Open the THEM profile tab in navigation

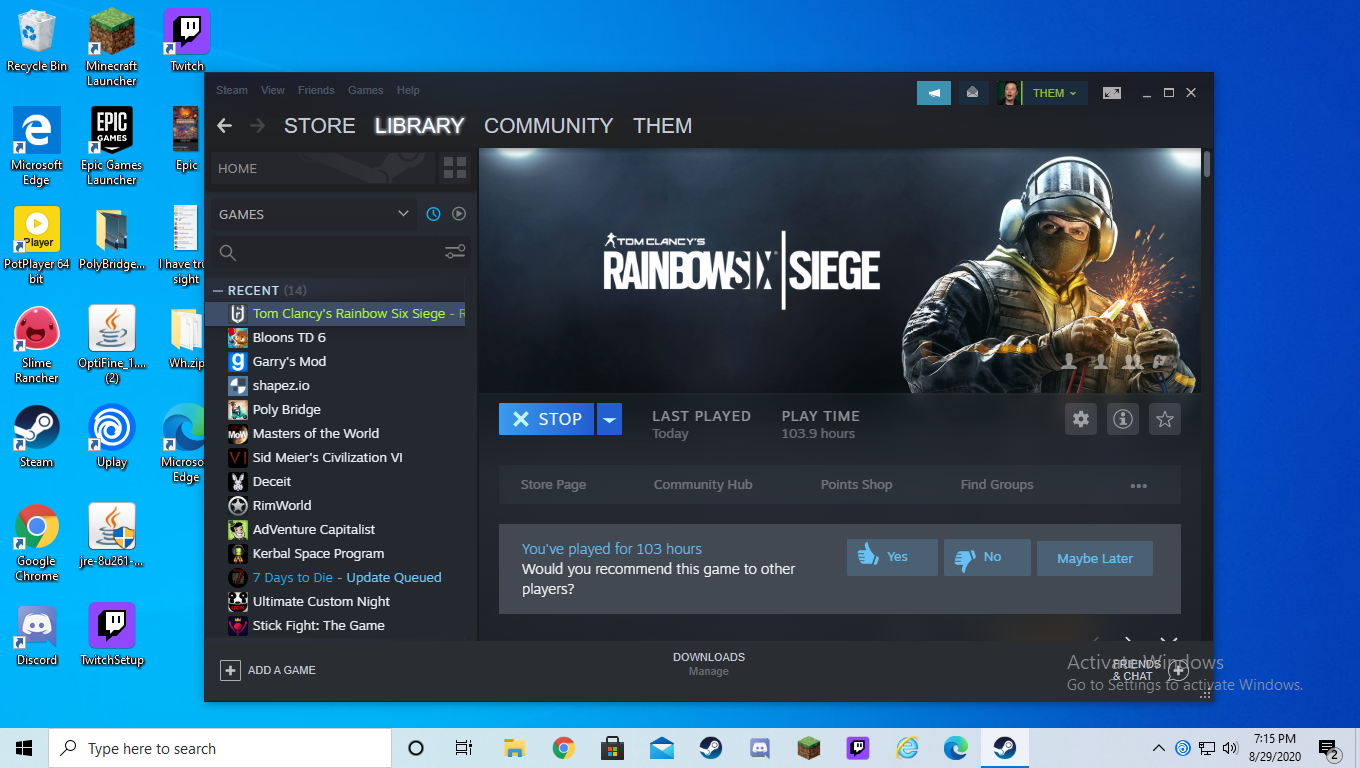[662, 125]
